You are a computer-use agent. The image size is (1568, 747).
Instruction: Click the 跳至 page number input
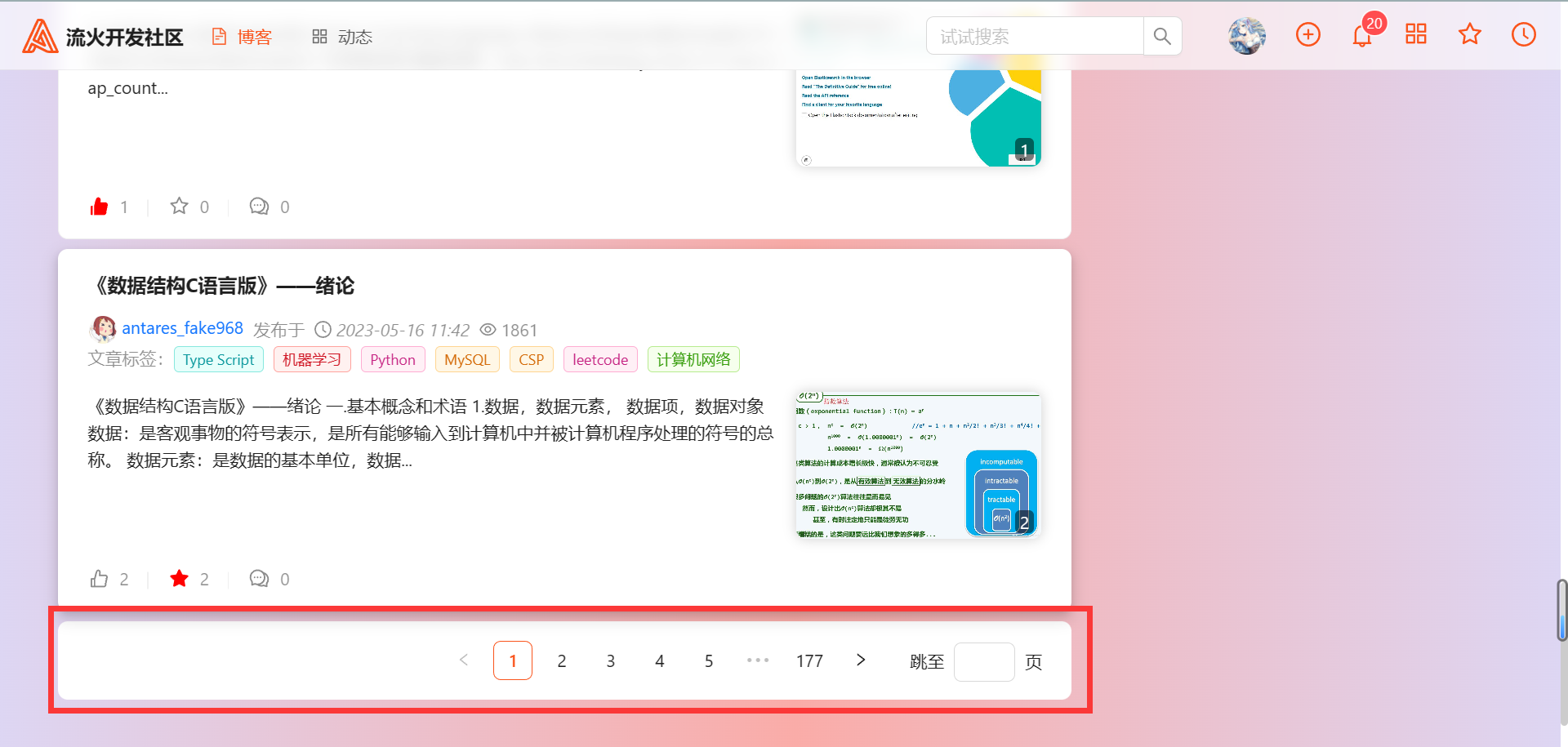(984, 661)
